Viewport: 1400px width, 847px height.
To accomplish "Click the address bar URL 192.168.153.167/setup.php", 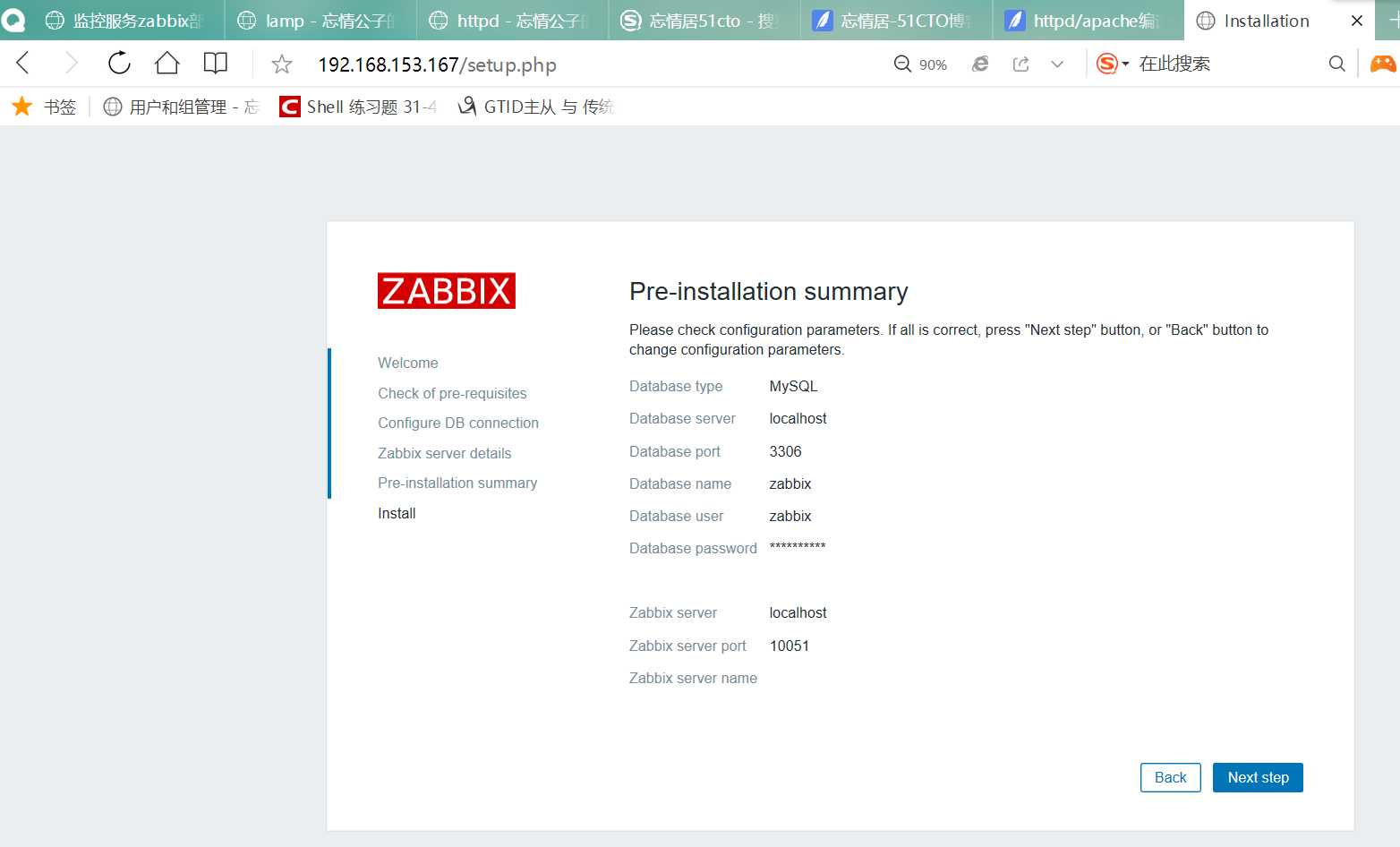I will [437, 64].
